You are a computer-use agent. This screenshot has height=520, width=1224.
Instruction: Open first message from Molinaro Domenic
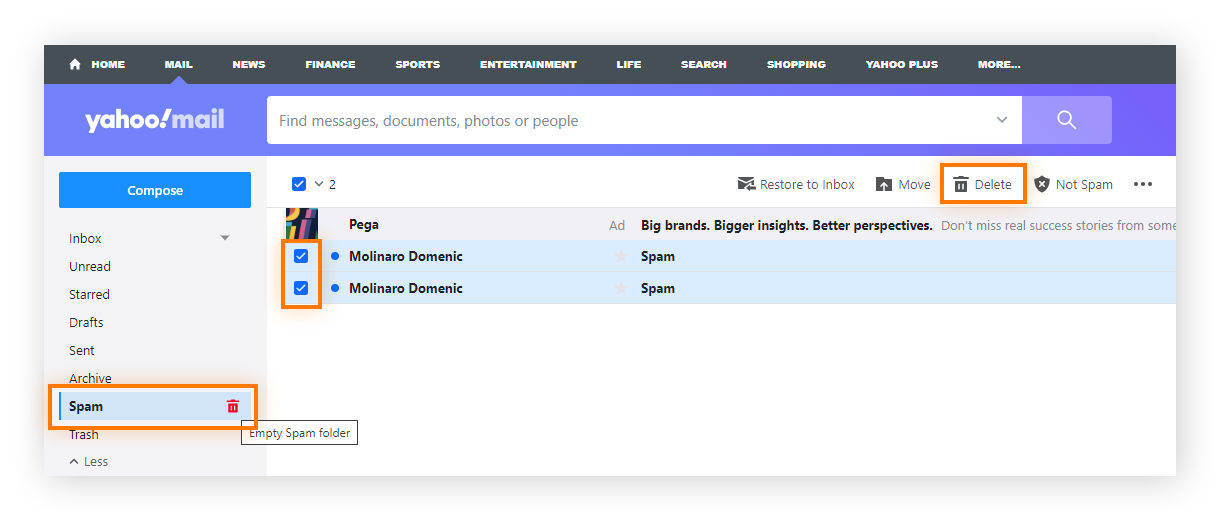click(x=405, y=256)
